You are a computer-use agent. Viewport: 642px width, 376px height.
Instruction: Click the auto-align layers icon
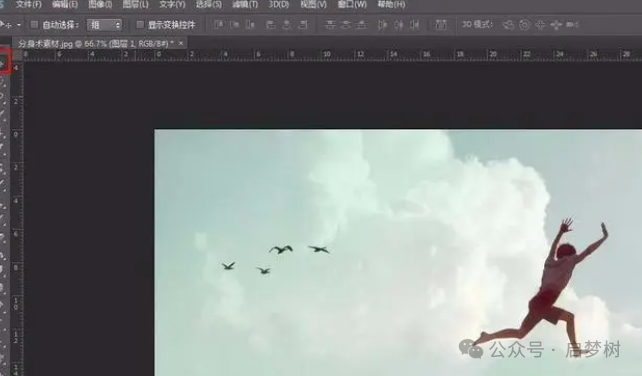pyautogui.click(x=441, y=25)
